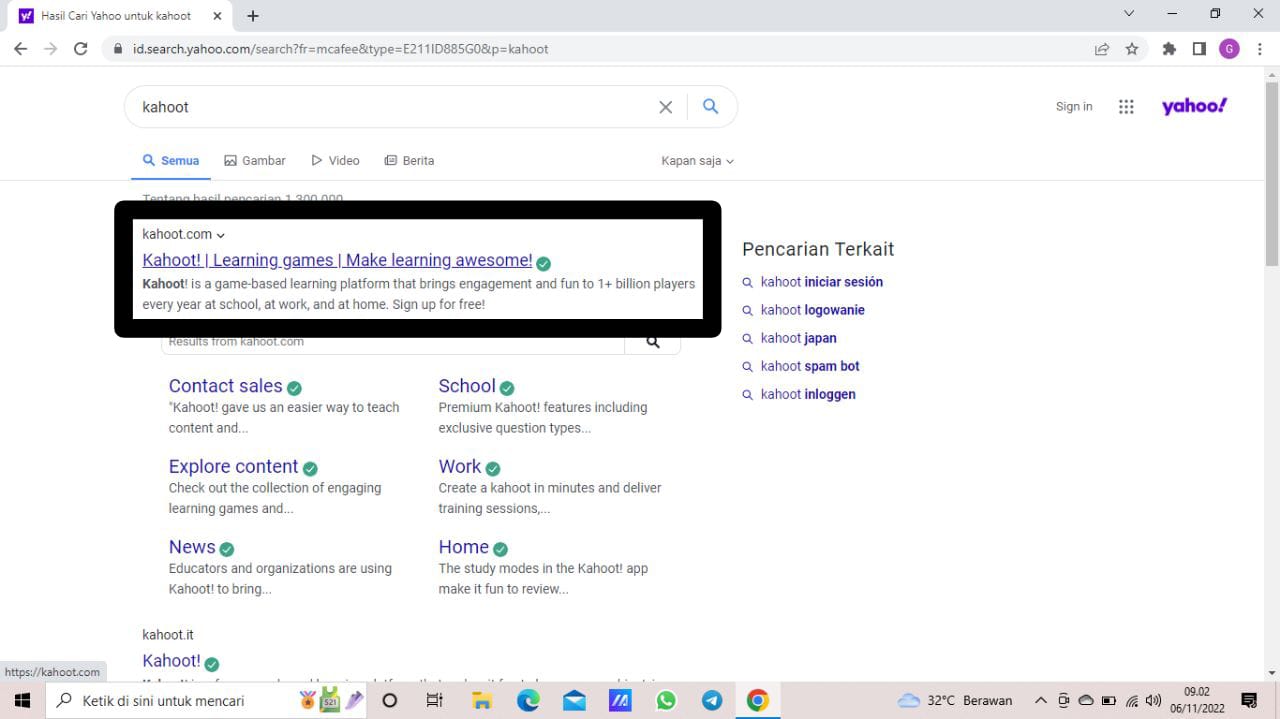Select the Semua search tab
1280x719 pixels.
(x=171, y=160)
